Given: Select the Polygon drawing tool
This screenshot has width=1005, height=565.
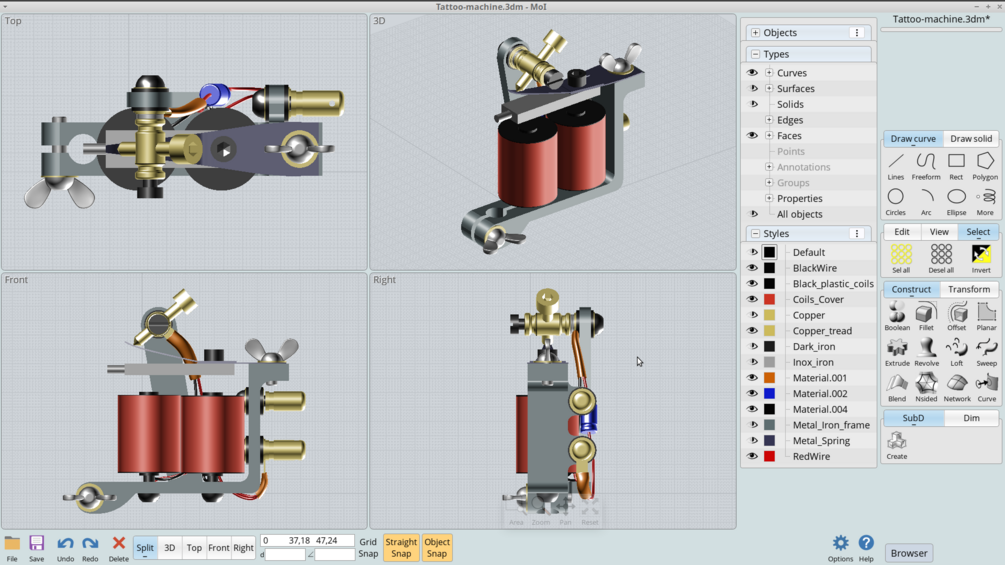Looking at the screenshot, I should point(985,166).
